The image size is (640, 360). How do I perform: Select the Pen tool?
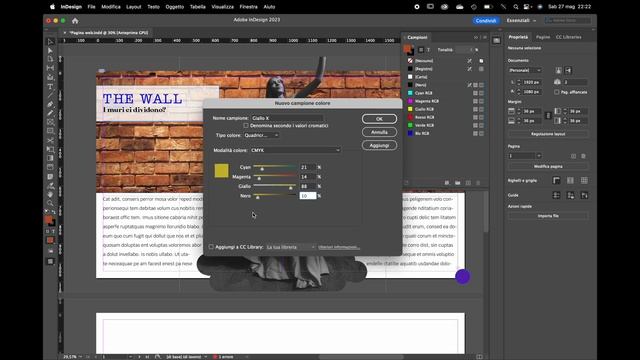coord(50,104)
